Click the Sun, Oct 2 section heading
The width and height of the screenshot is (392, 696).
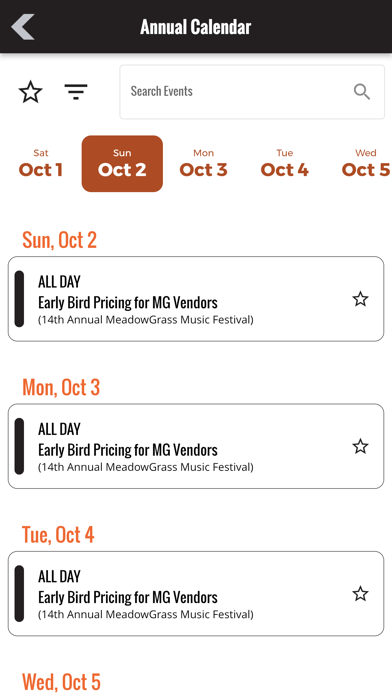click(59, 240)
